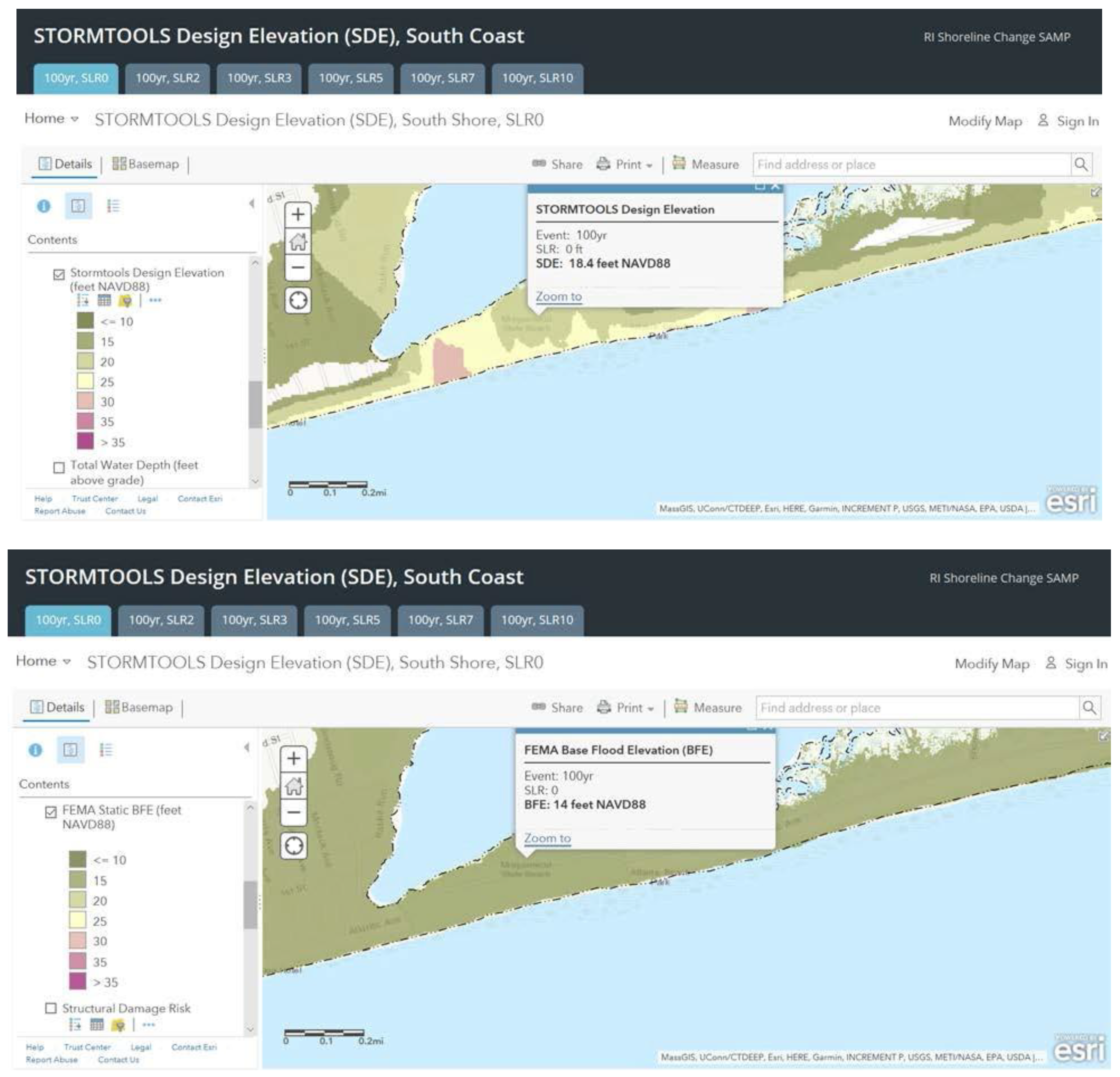Click zoom out button on lower map
The height and width of the screenshot is (1077, 1120).
[x=294, y=812]
